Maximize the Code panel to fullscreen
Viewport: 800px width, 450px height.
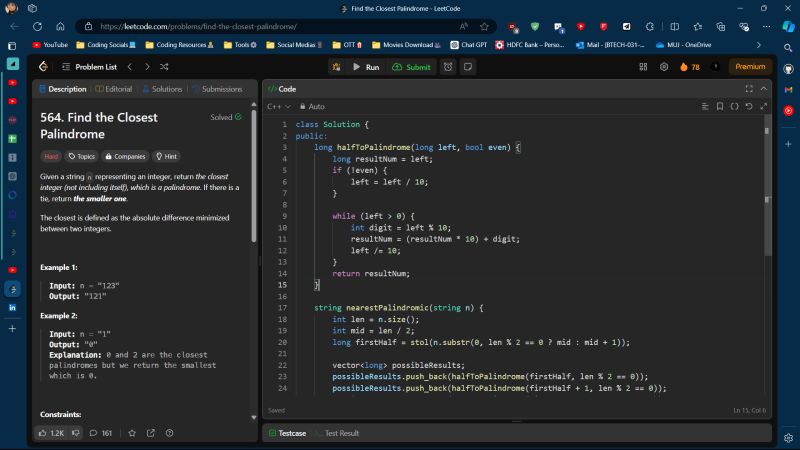[749, 89]
